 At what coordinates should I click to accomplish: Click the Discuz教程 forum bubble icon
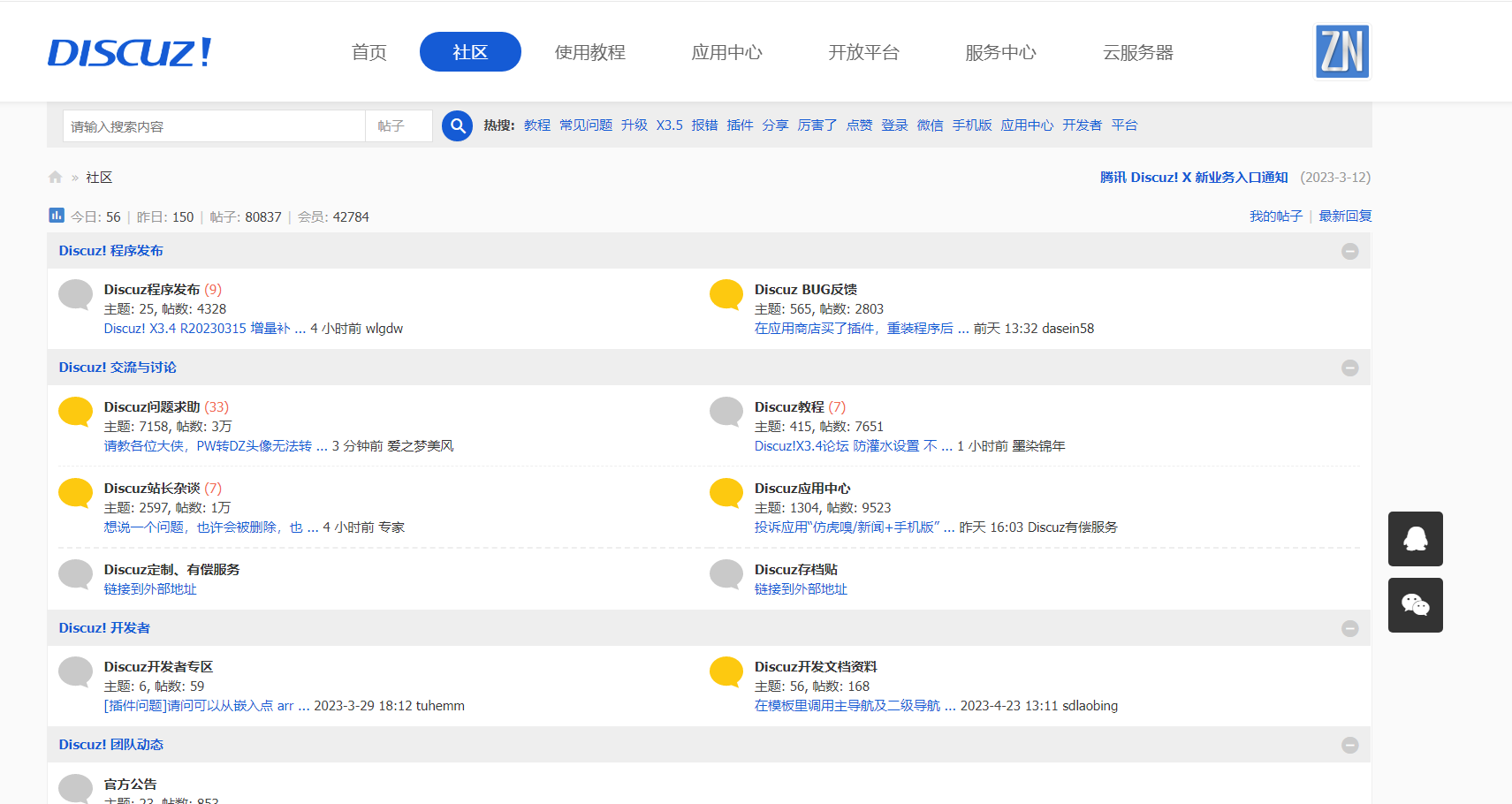pos(726,412)
